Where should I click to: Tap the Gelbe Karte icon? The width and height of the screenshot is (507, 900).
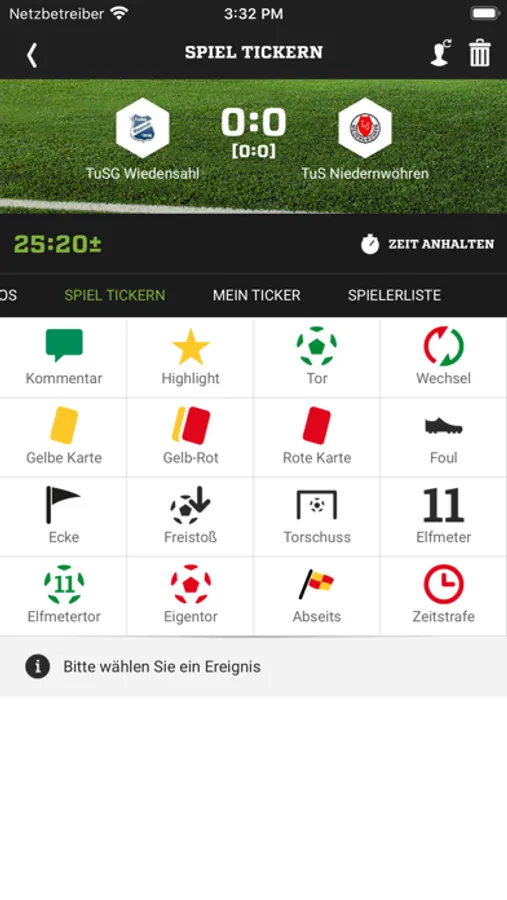coord(63,437)
